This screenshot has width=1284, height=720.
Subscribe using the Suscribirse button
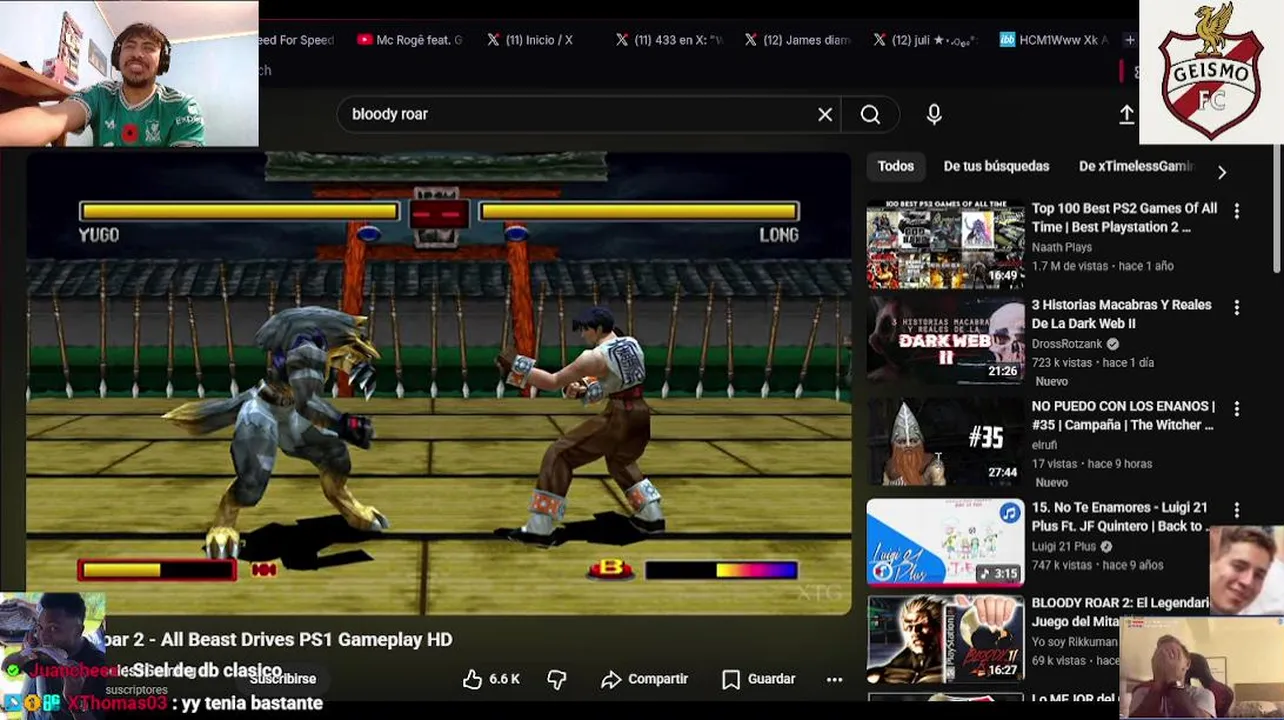(283, 679)
